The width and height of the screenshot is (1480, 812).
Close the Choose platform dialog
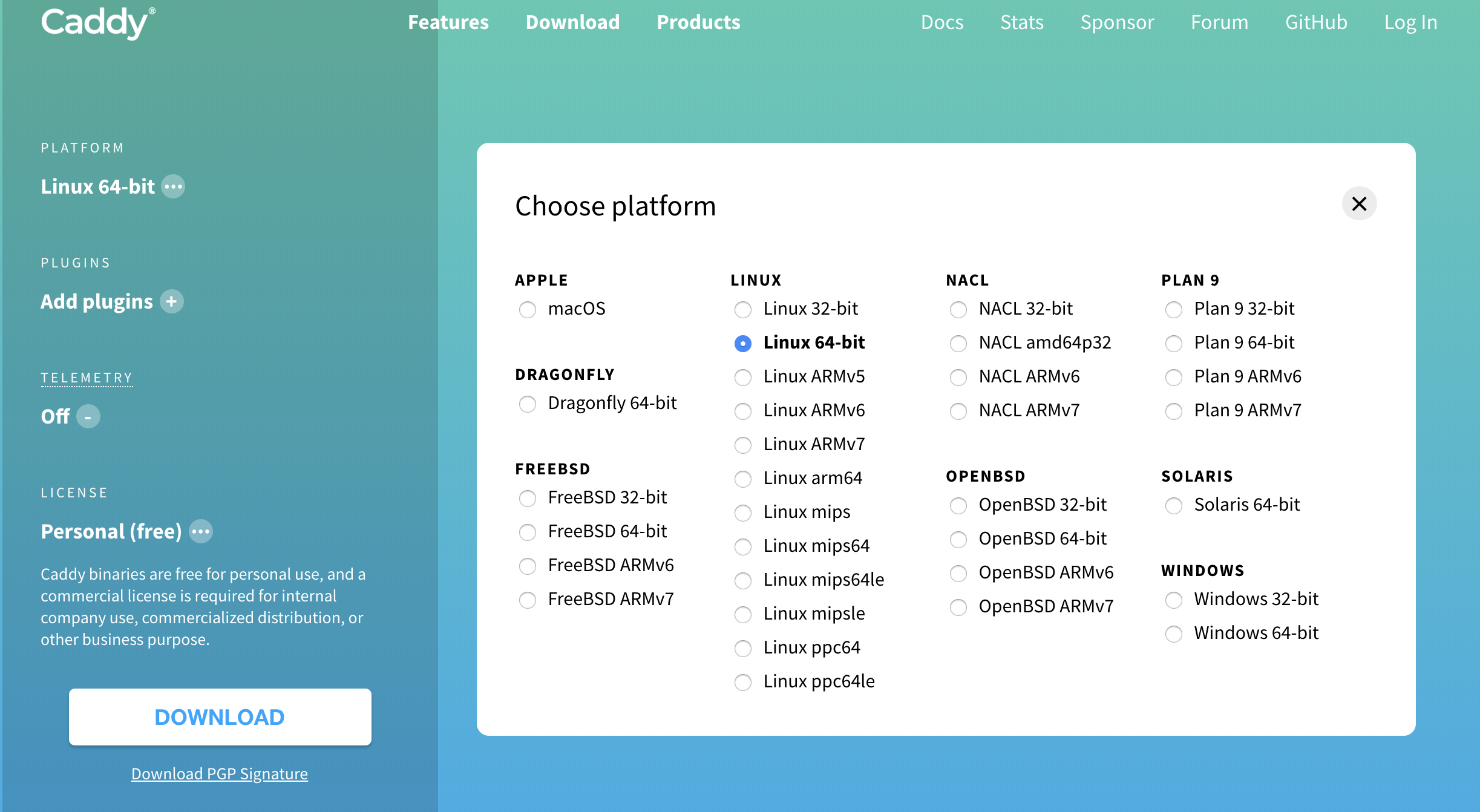(1359, 203)
